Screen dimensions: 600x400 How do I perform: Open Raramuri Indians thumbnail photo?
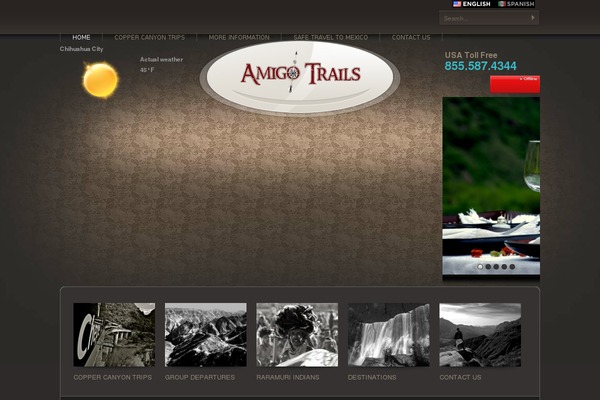pos(297,335)
